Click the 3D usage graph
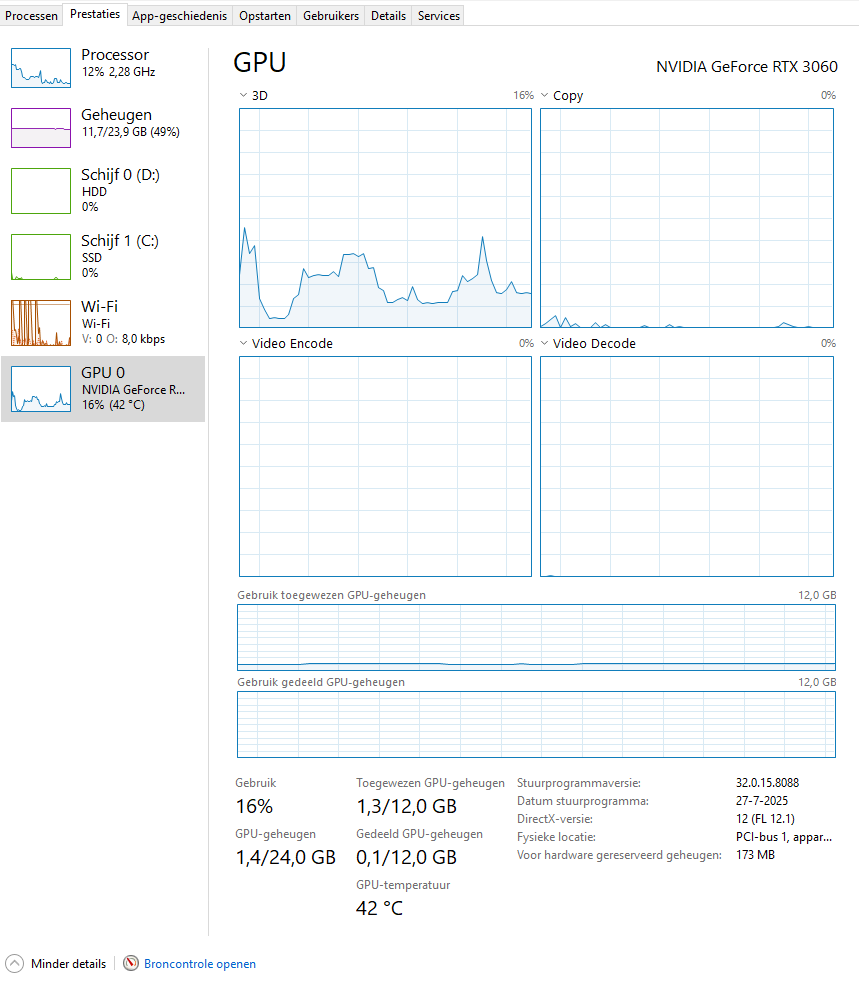This screenshot has height=982, width=859. click(x=385, y=218)
